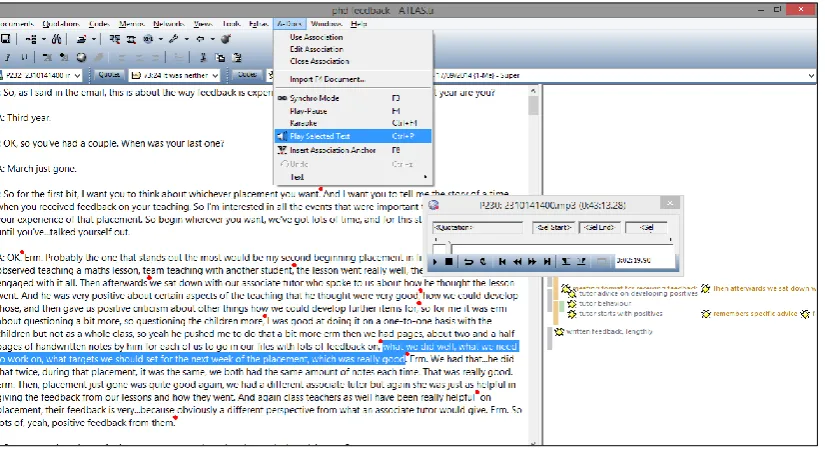Click the bomb icon in the top toolbar
The width and height of the screenshot is (825, 450).
coord(226,39)
